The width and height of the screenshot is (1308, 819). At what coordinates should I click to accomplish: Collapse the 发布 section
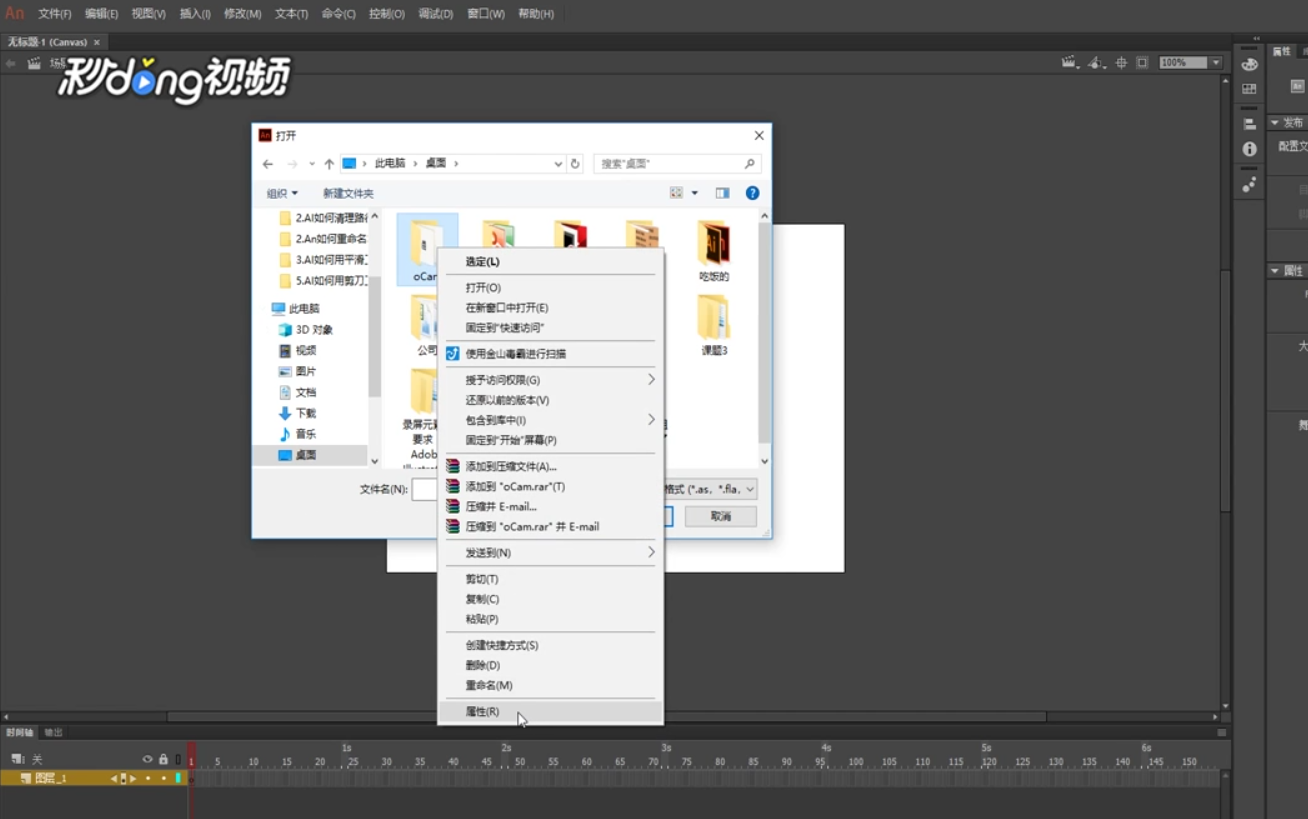click(x=1275, y=123)
